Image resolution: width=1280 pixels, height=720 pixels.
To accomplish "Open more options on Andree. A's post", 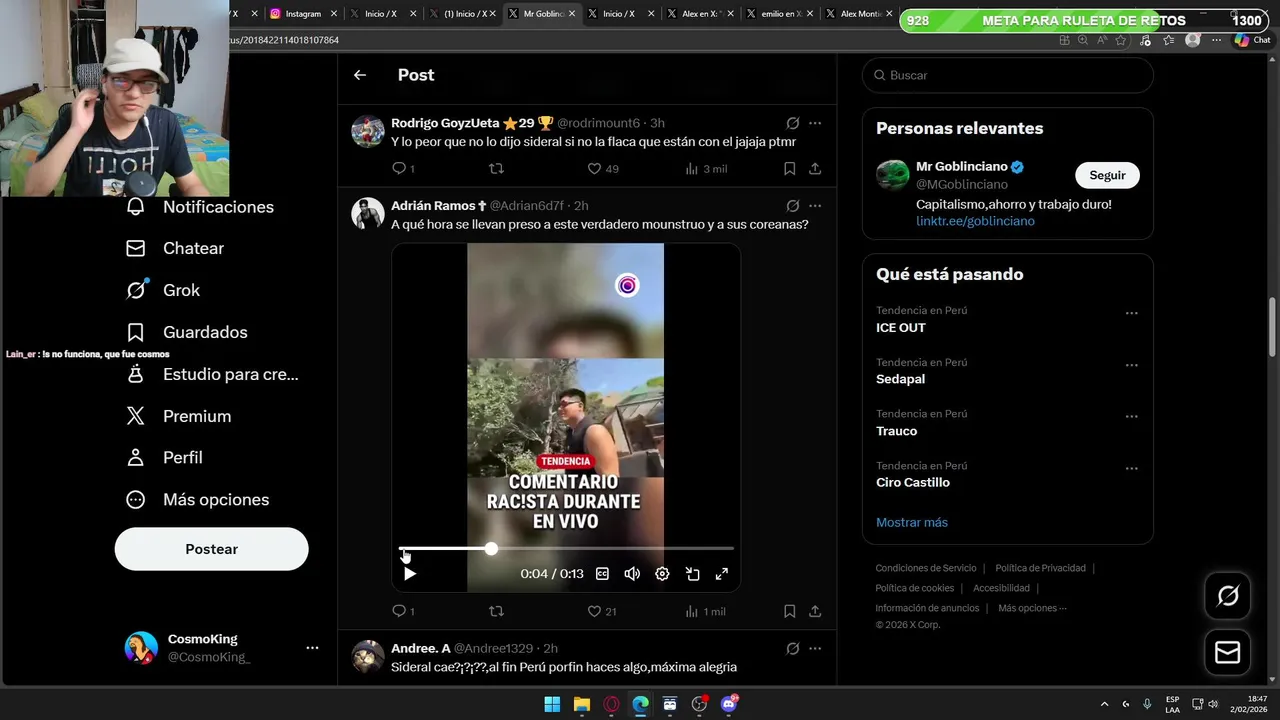I will coord(815,648).
